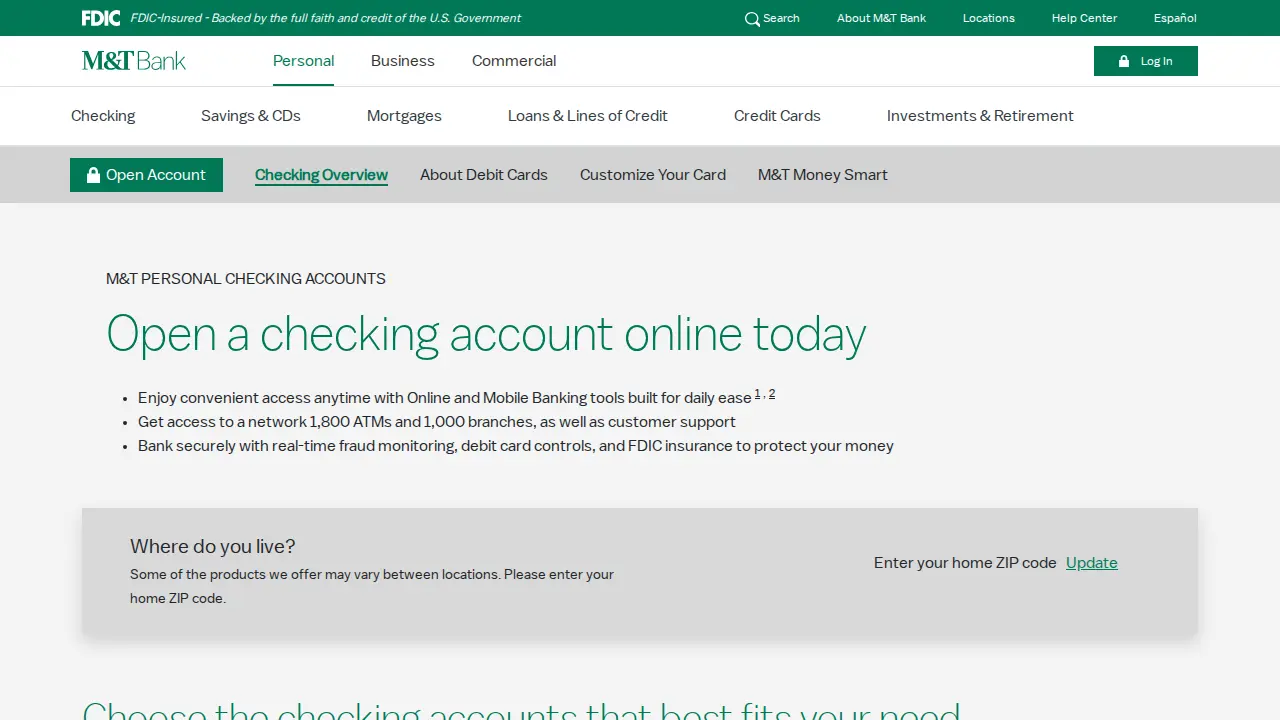
Task: Click footnote 2 superscript link
Action: point(772,394)
